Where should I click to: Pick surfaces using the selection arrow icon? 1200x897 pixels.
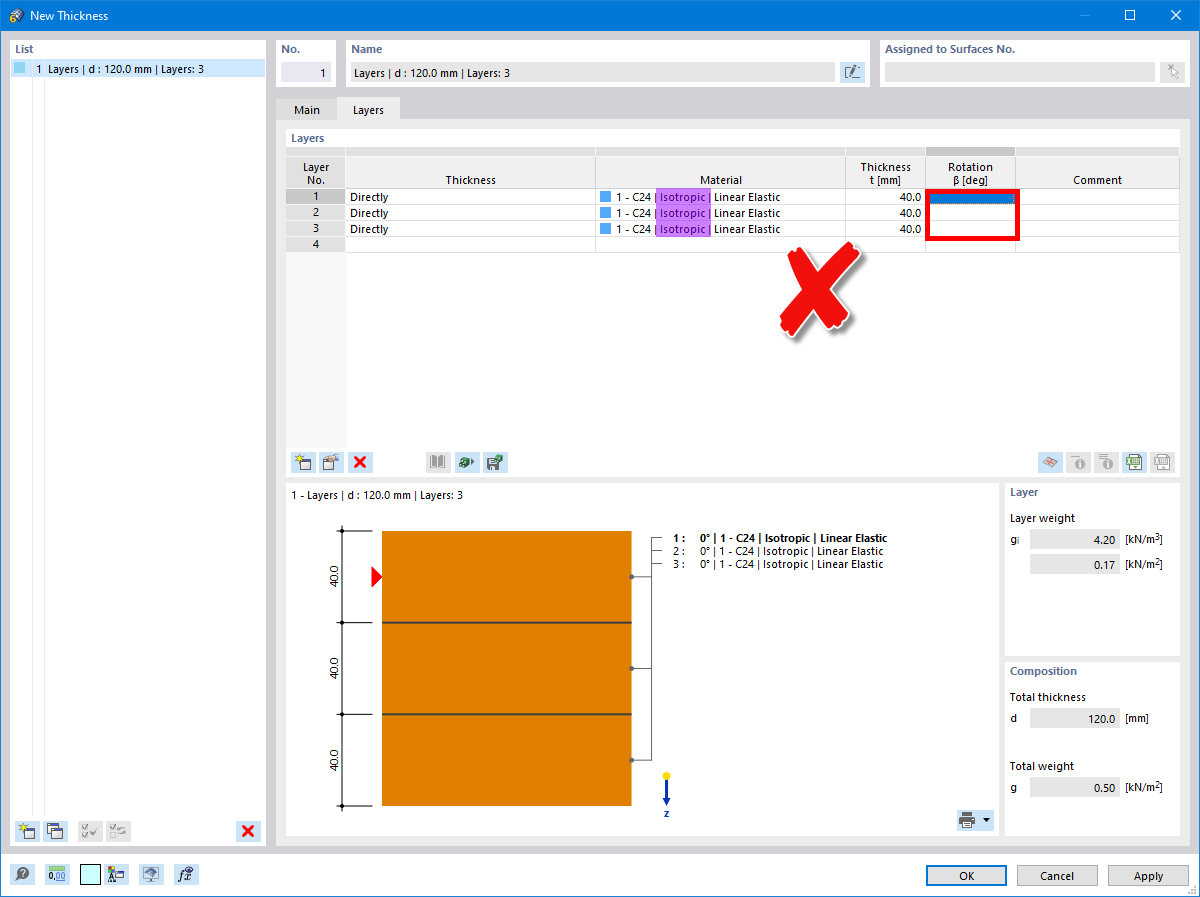1172,72
